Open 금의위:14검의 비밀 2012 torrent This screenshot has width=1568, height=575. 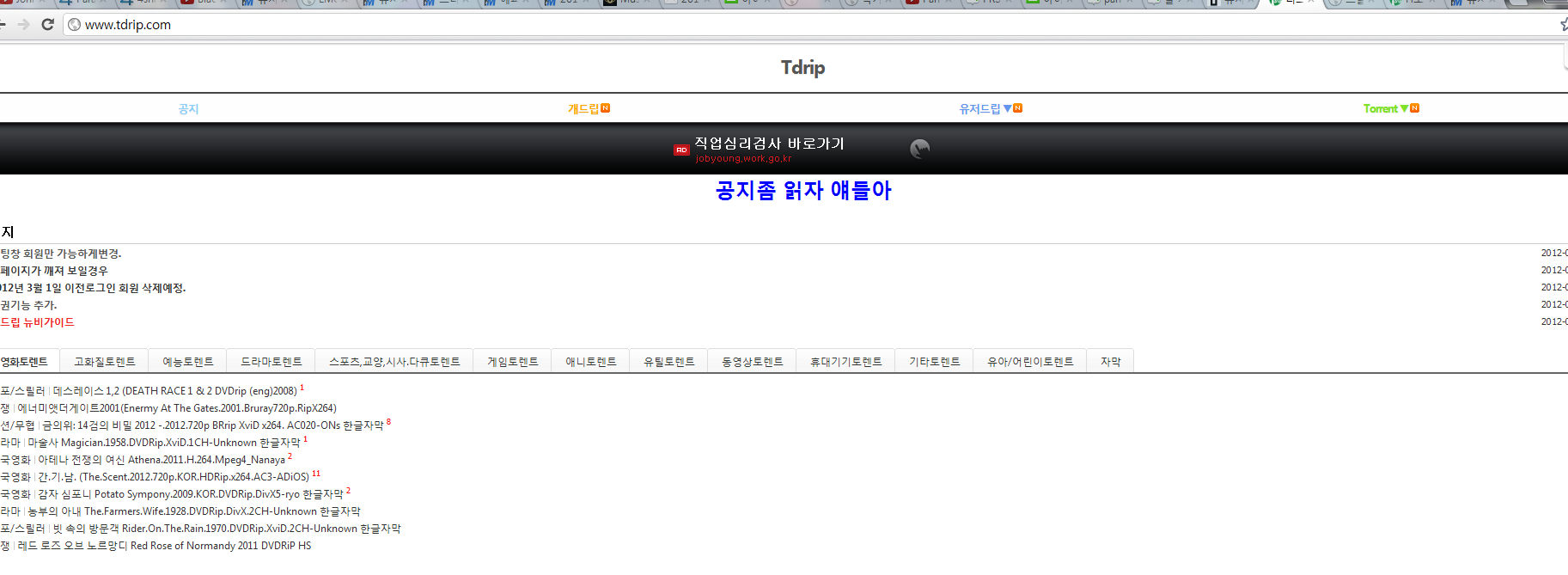pos(212,425)
